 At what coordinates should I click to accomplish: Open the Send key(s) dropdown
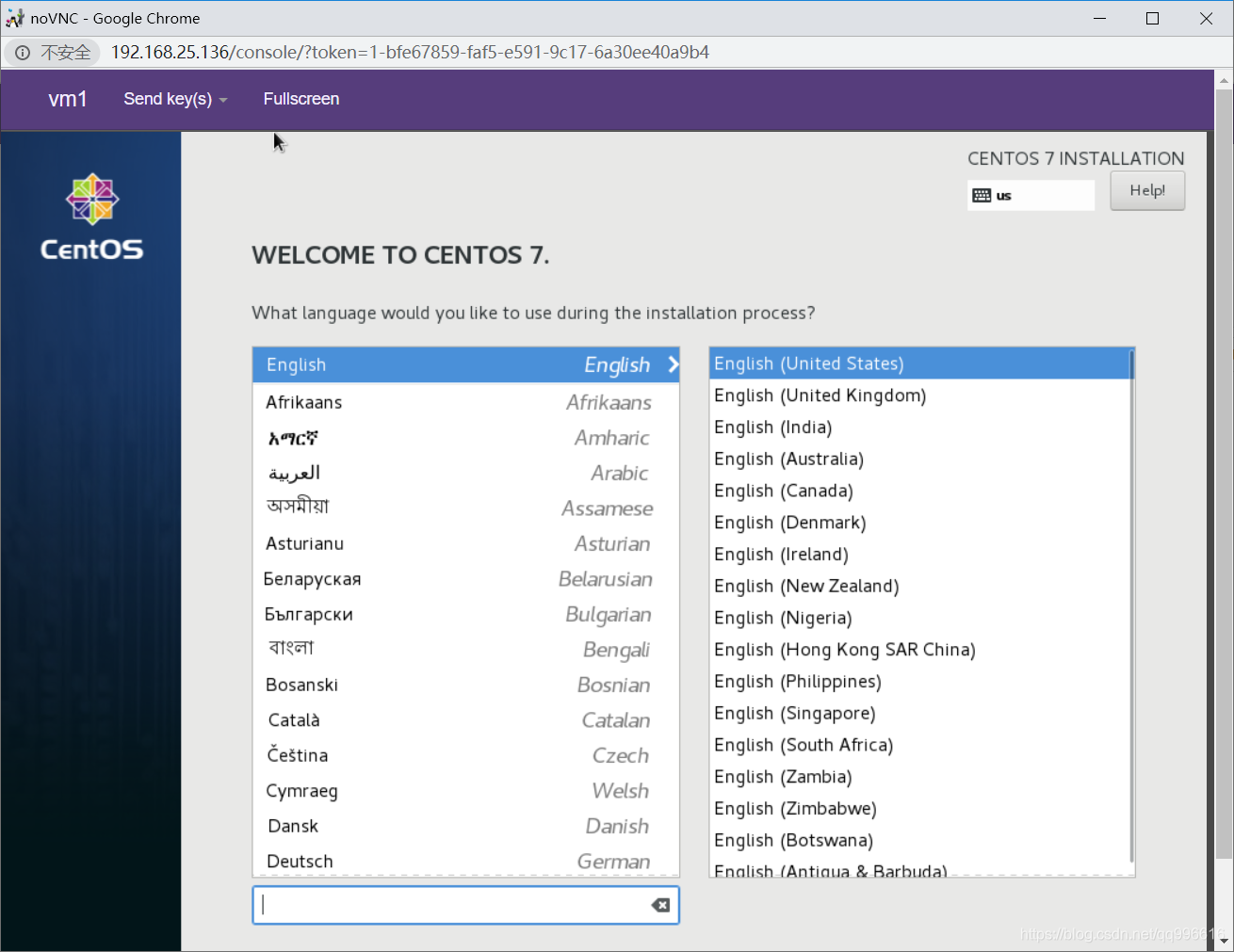point(175,99)
